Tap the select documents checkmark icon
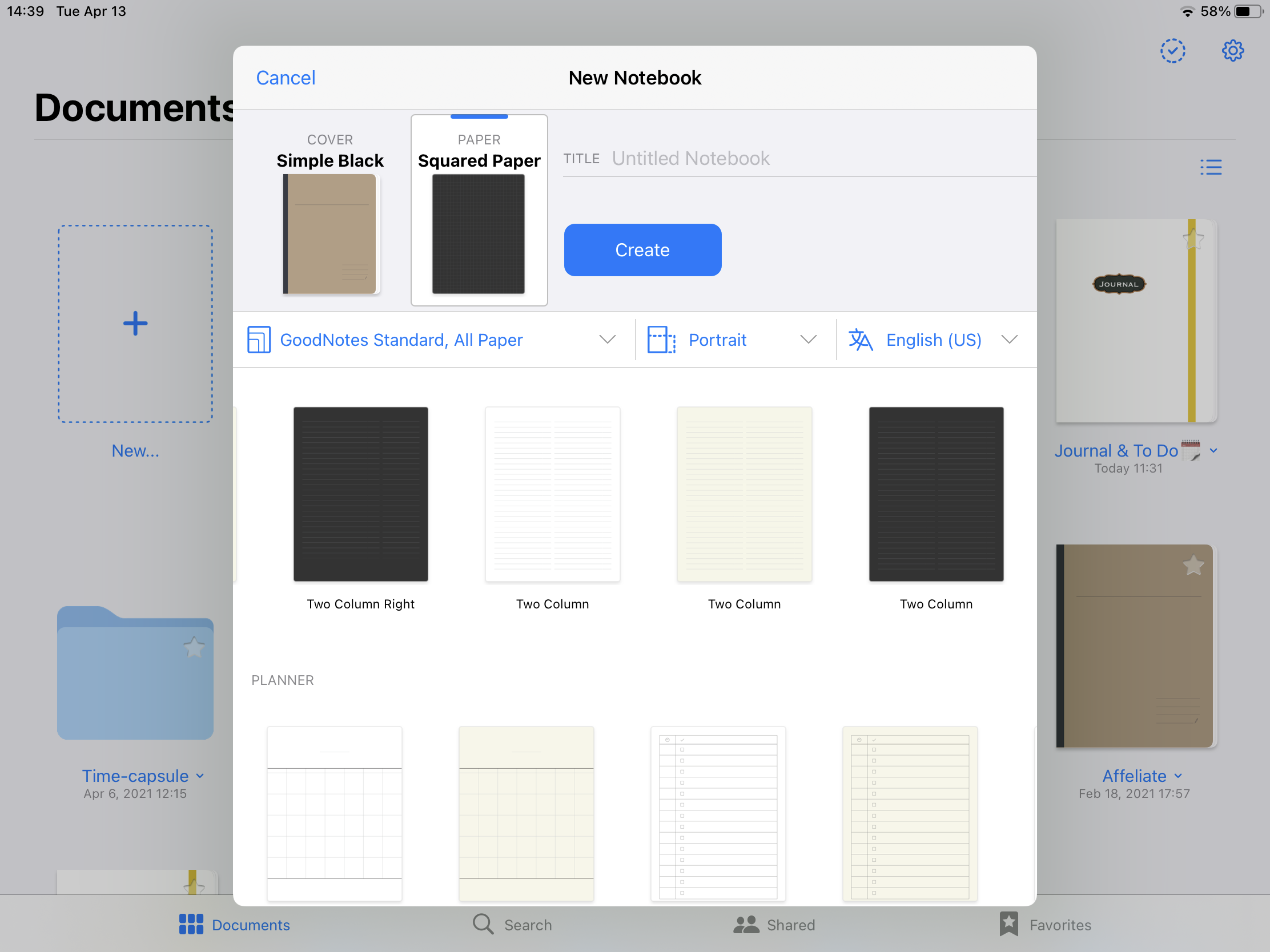This screenshot has width=1270, height=952. (x=1172, y=51)
